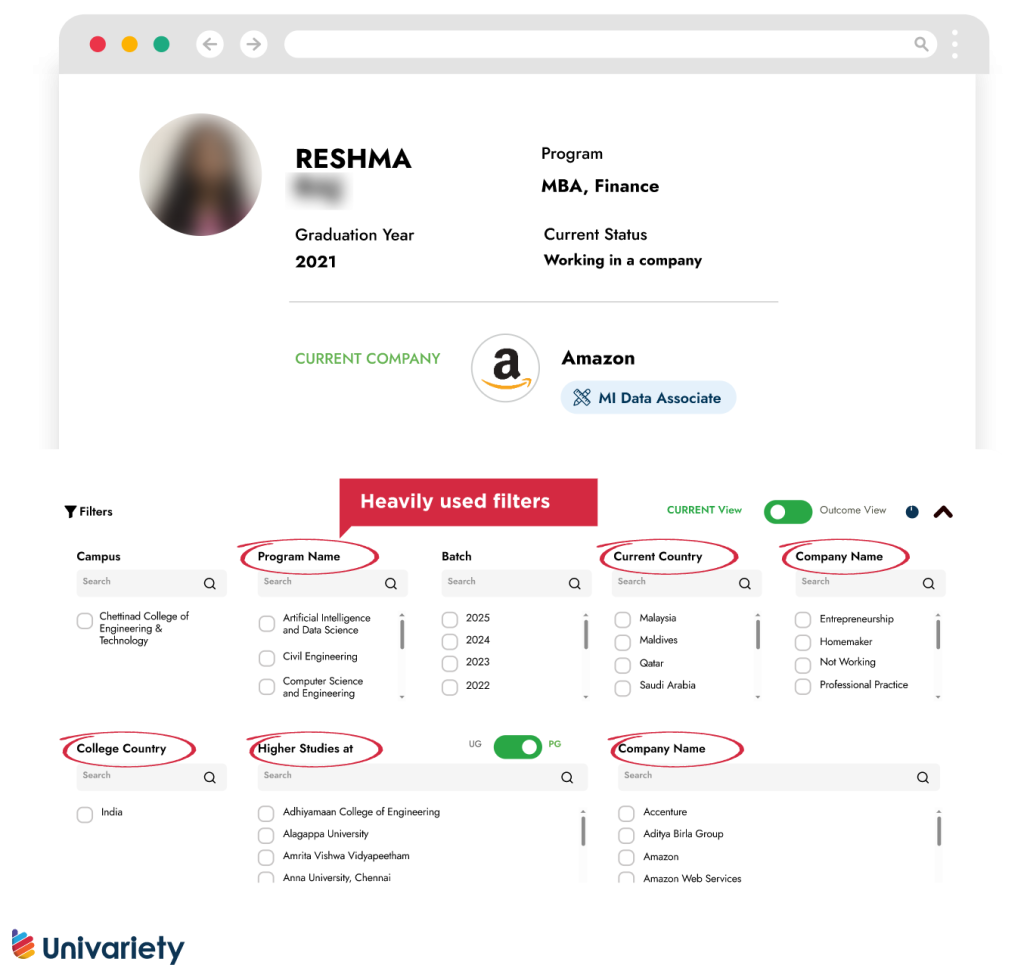Click the browser forward arrow button
Viewport: 1024px width, 965px height.
point(253,44)
